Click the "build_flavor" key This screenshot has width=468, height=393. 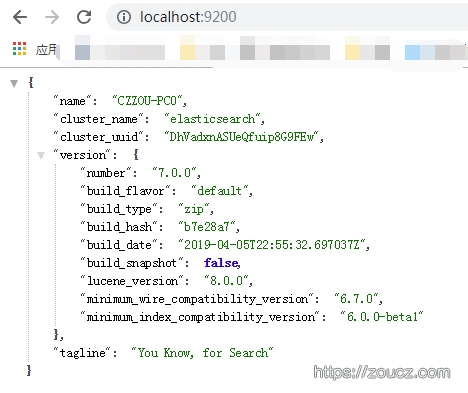coord(125,191)
